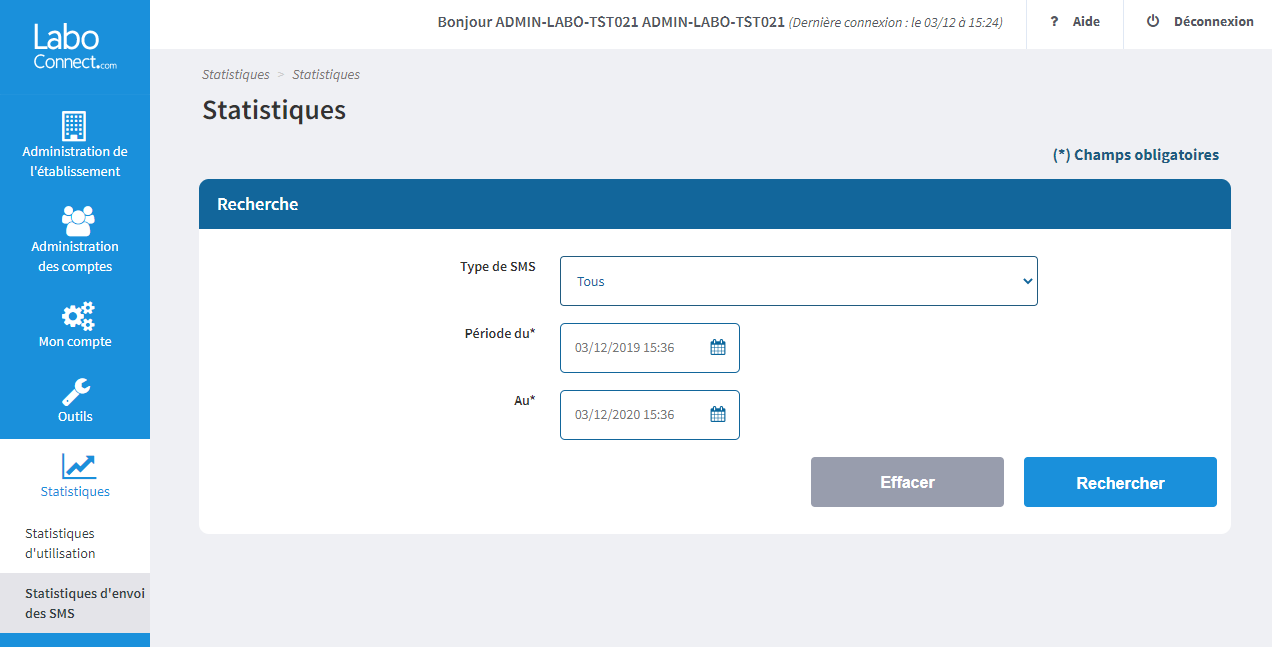Viewport: 1272px width, 647px height.
Task: Open the Statistiques sidebar label
Action: tap(75, 492)
